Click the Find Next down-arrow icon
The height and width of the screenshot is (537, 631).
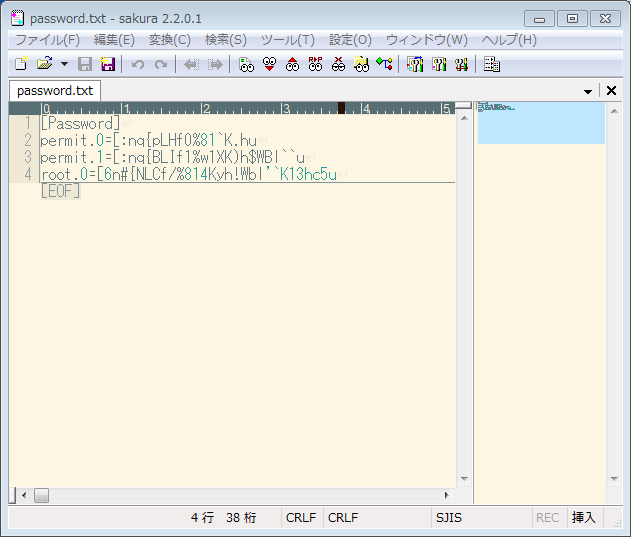(269, 65)
